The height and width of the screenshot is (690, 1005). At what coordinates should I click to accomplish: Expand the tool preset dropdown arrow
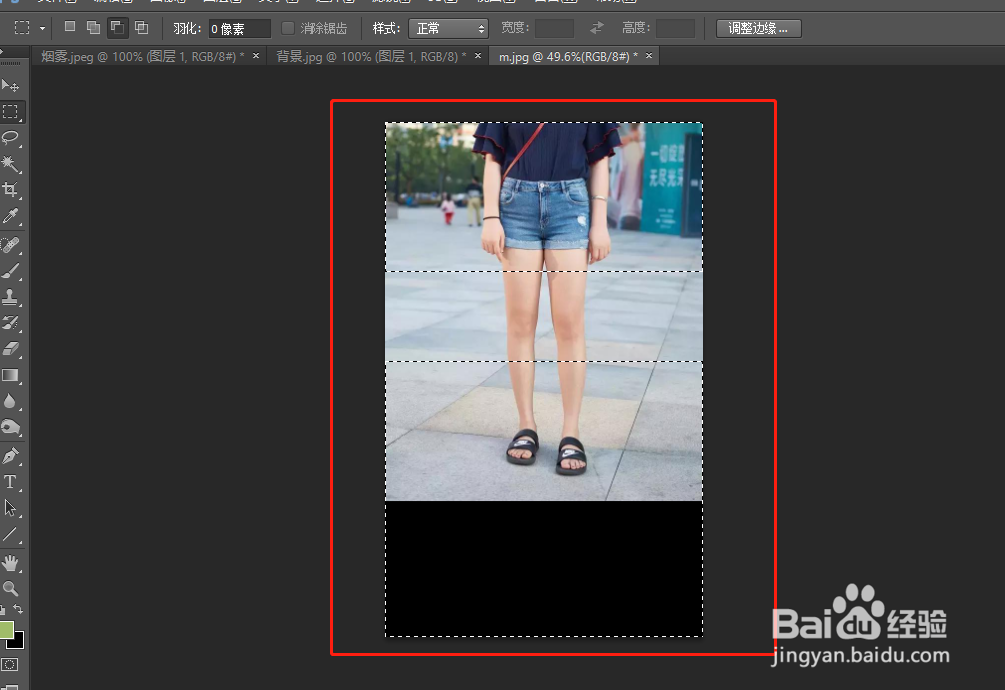[x=42, y=28]
